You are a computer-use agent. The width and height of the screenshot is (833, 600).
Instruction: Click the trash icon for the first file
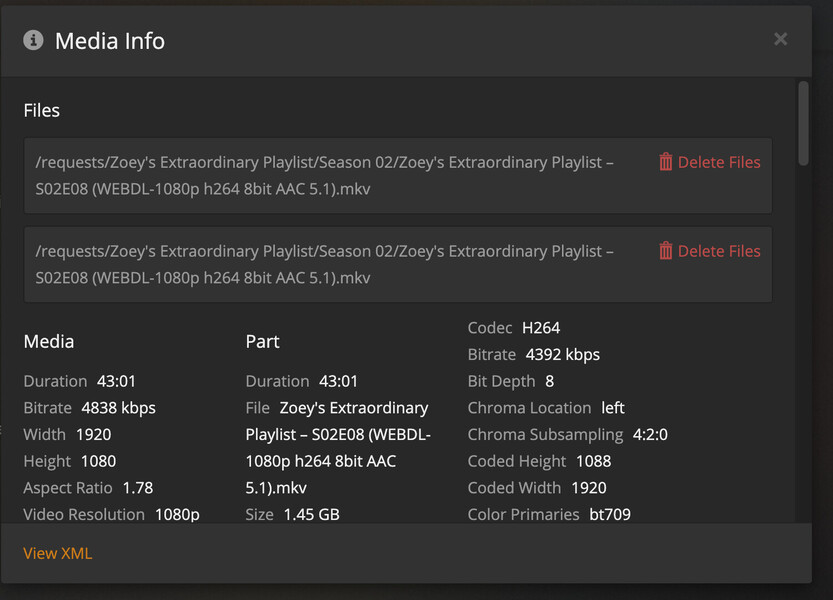(665, 162)
